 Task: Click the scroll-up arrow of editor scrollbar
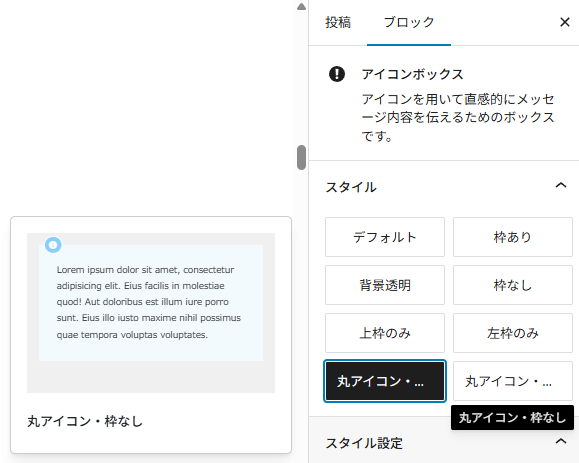click(x=301, y=7)
